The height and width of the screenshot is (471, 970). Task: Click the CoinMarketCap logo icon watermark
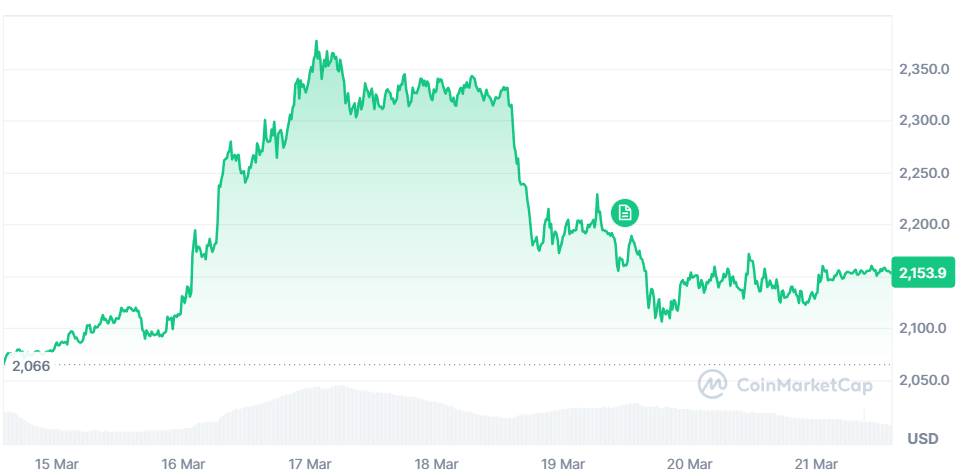click(712, 384)
